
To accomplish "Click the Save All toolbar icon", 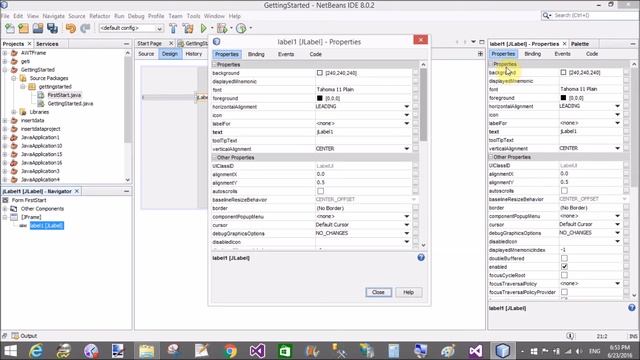I will [x=52, y=28].
